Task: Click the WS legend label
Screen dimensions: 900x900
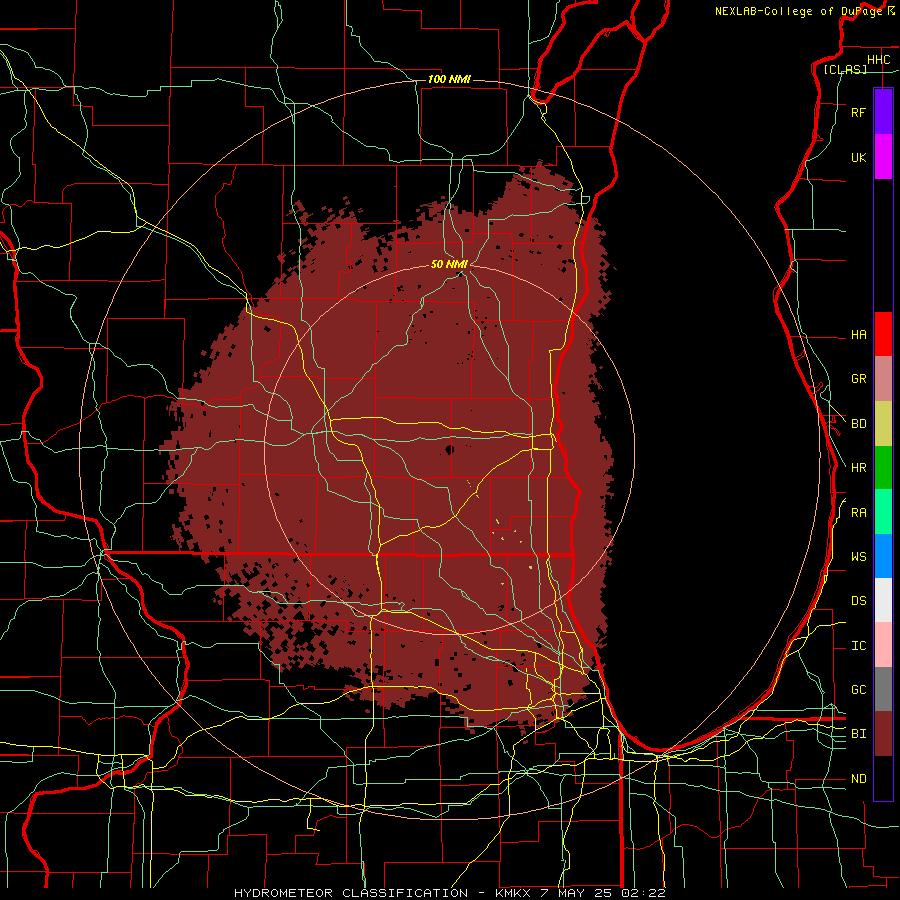Action: (858, 557)
